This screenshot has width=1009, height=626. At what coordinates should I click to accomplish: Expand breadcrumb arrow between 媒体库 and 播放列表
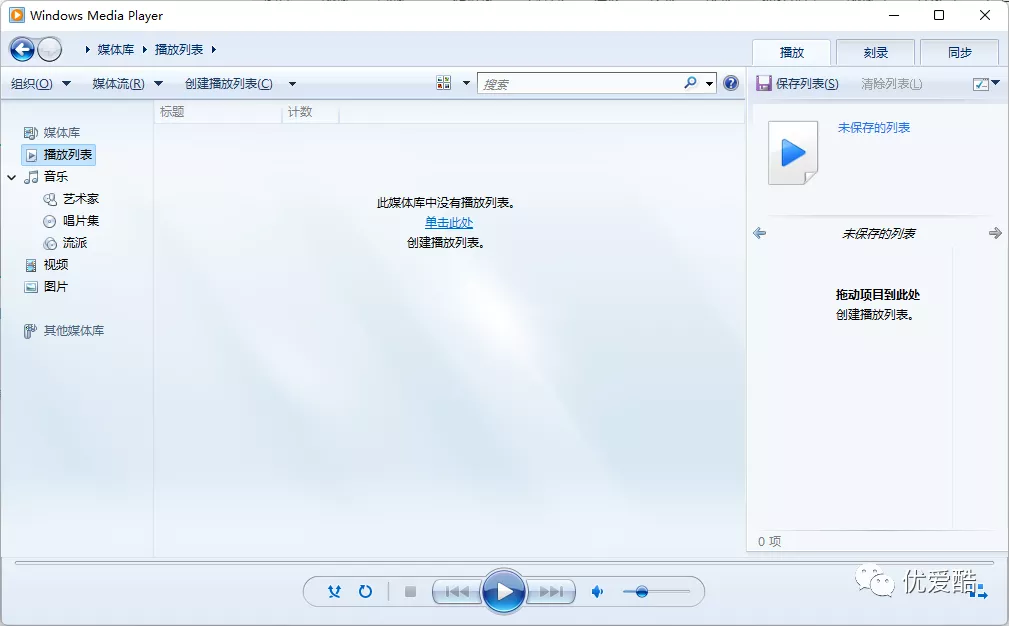(x=145, y=50)
